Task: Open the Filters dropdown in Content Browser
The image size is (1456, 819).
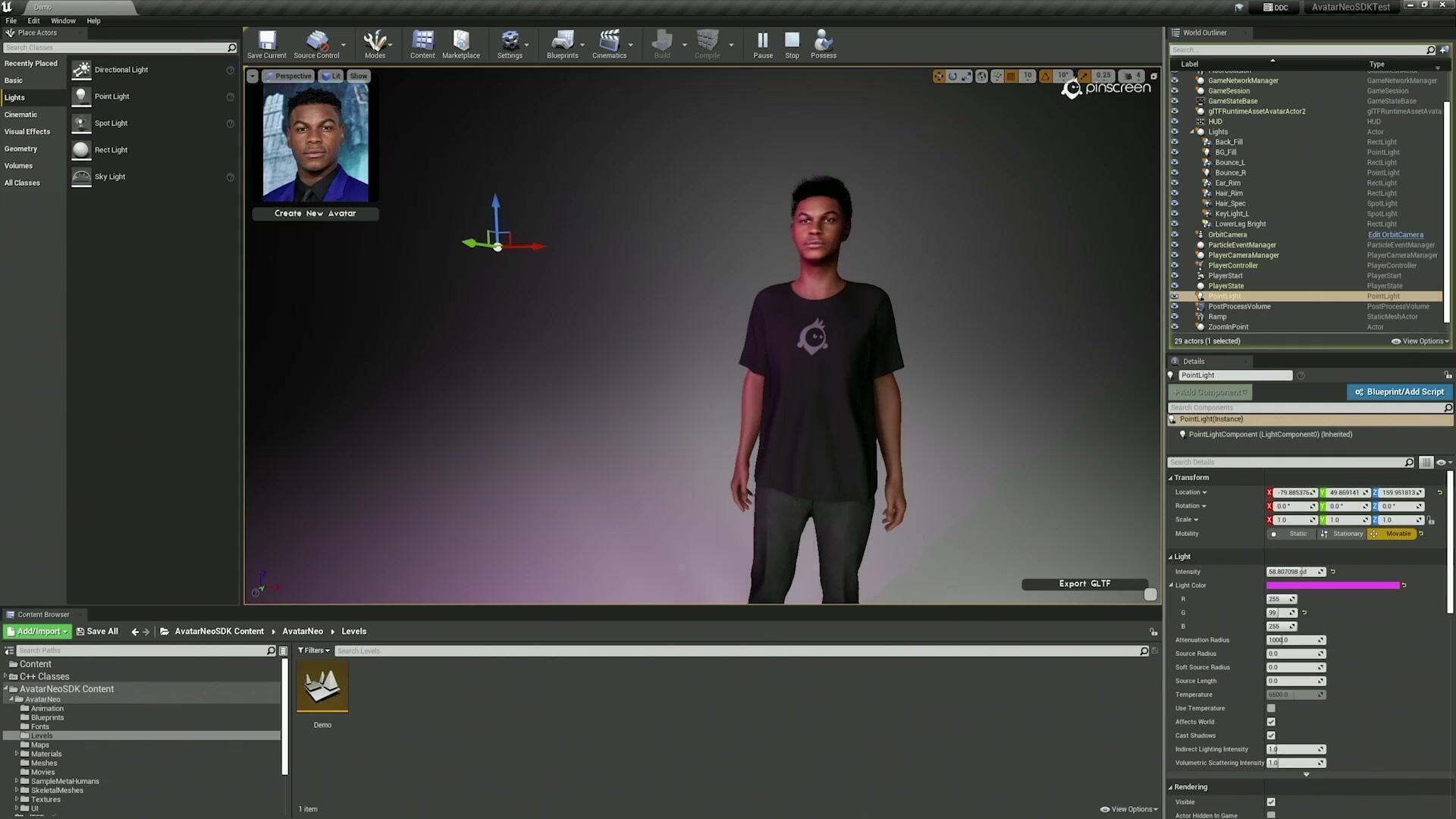Action: (x=314, y=651)
